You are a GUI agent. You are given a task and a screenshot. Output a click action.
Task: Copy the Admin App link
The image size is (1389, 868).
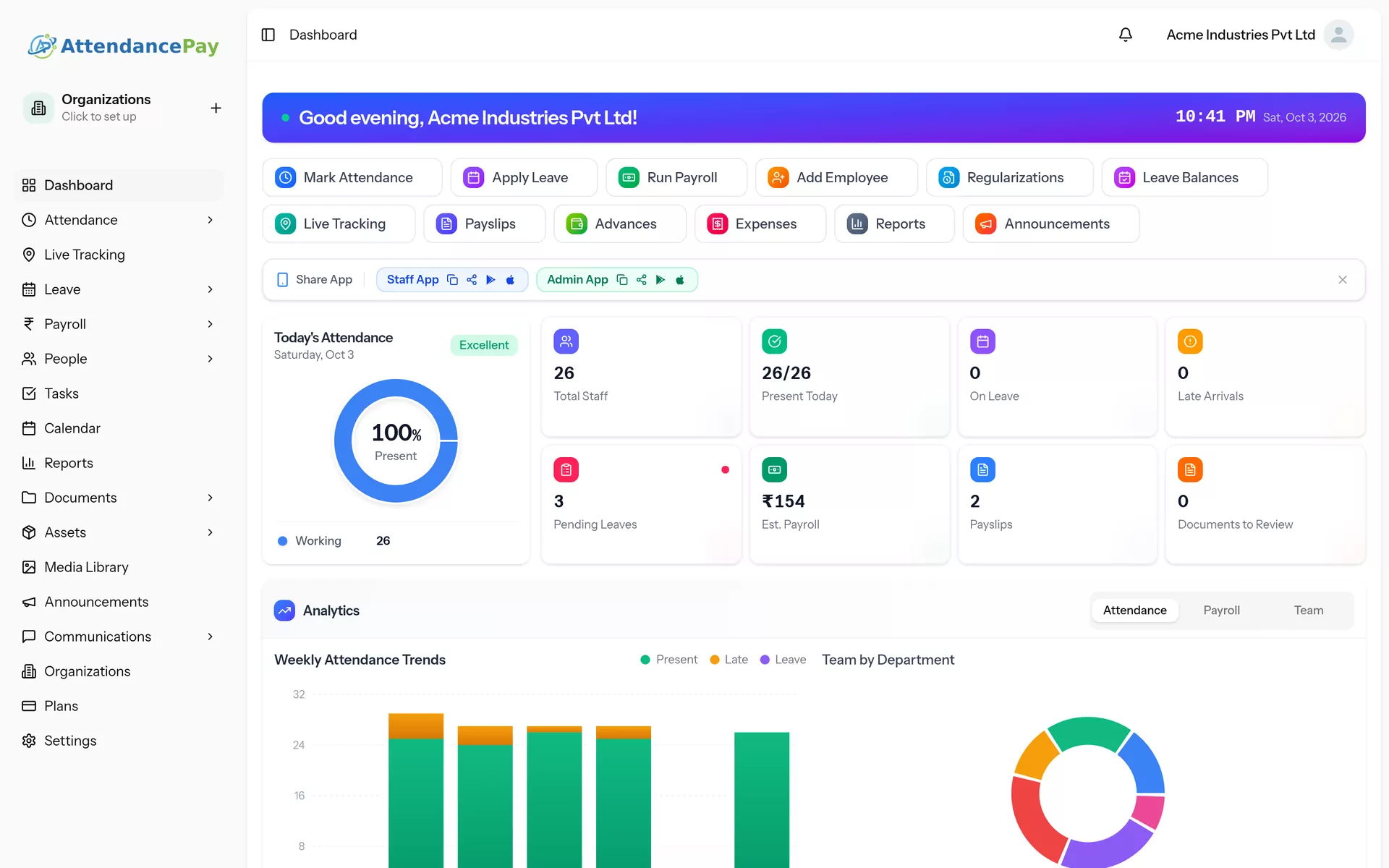[x=622, y=280]
